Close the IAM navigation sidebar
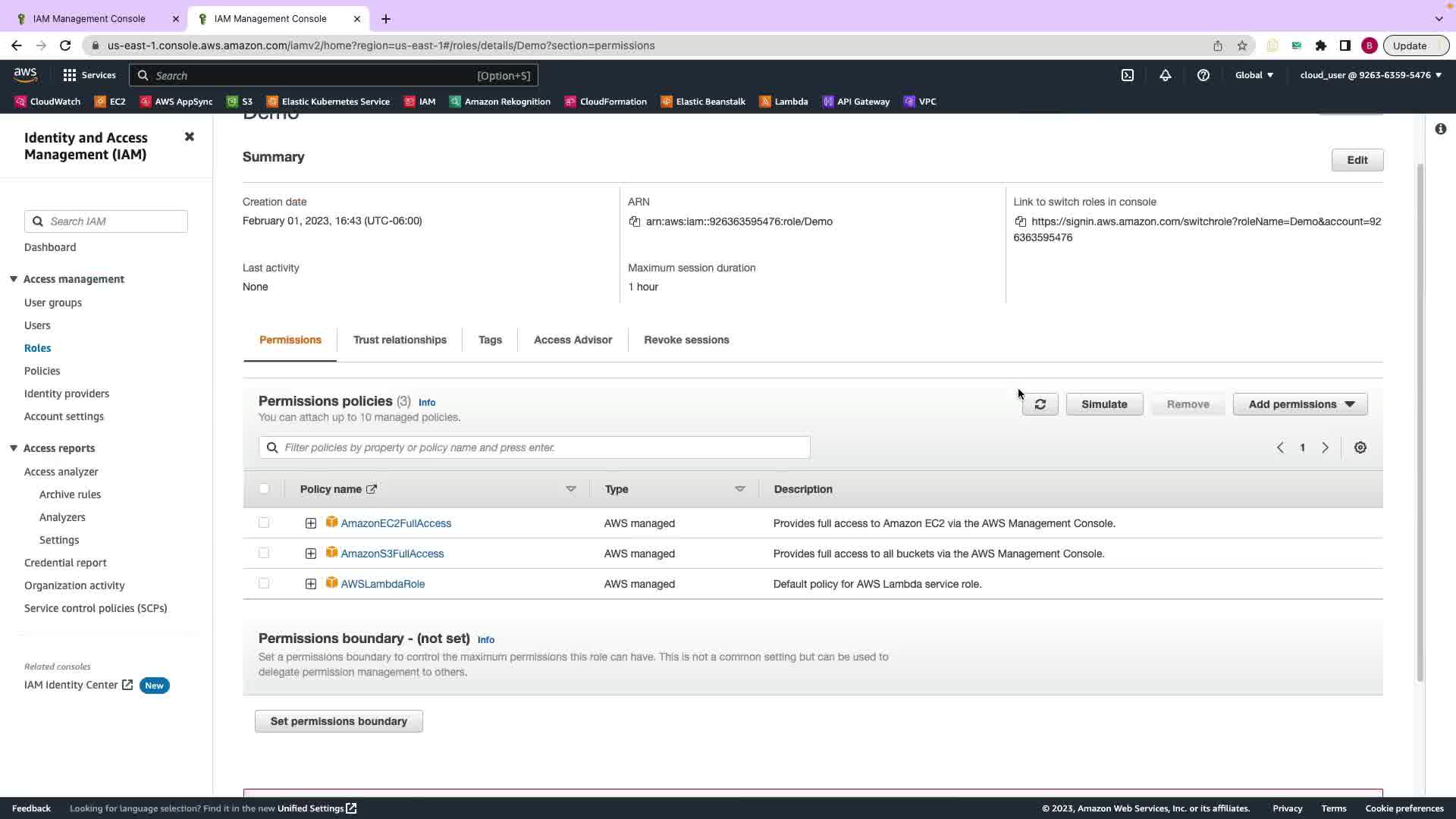1456x819 pixels. pyautogui.click(x=189, y=136)
